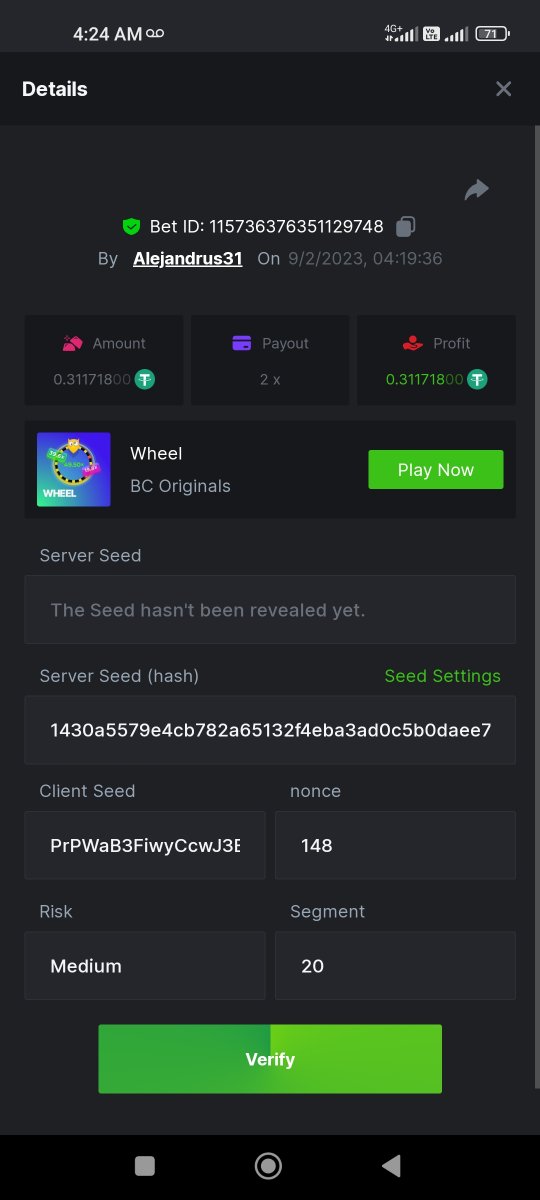The height and width of the screenshot is (1200, 540).
Task: Click the green Verify button
Action: 270,1059
